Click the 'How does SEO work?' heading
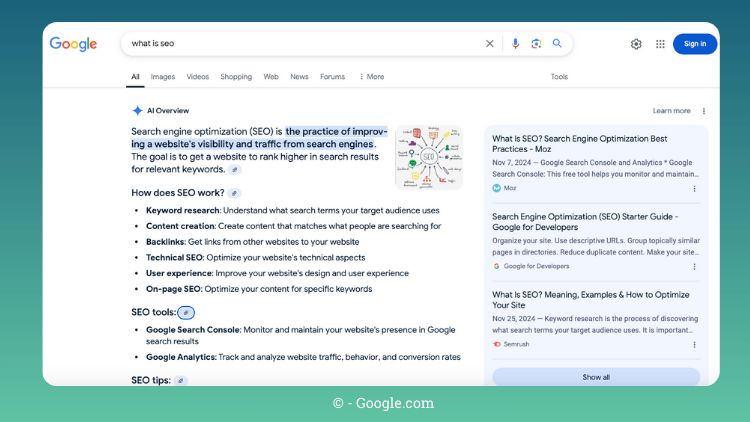The image size is (750, 422). pyautogui.click(x=178, y=193)
